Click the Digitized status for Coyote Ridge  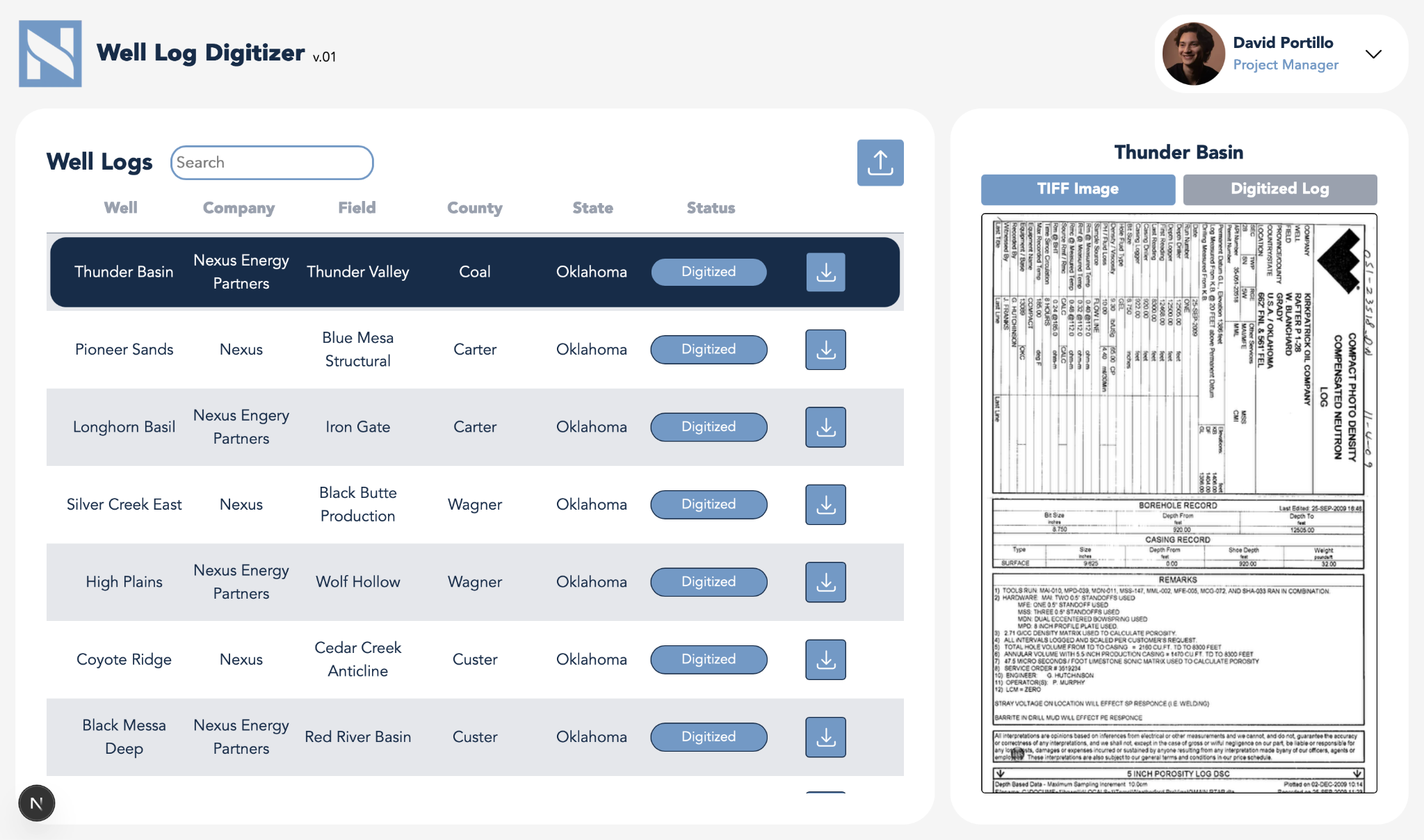[x=708, y=660]
